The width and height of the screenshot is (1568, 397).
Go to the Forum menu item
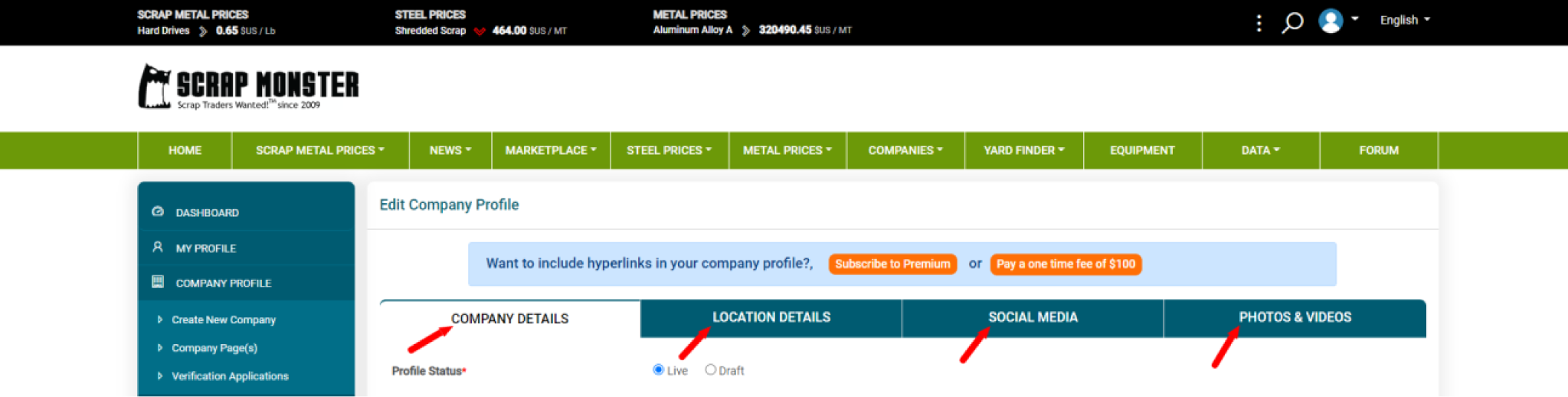click(x=1378, y=150)
